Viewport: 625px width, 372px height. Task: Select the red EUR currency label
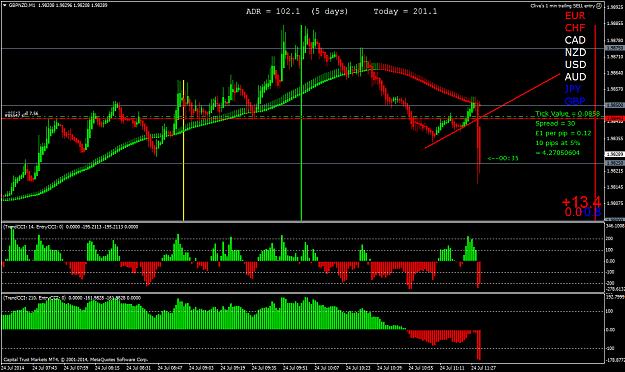pos(575,16)
